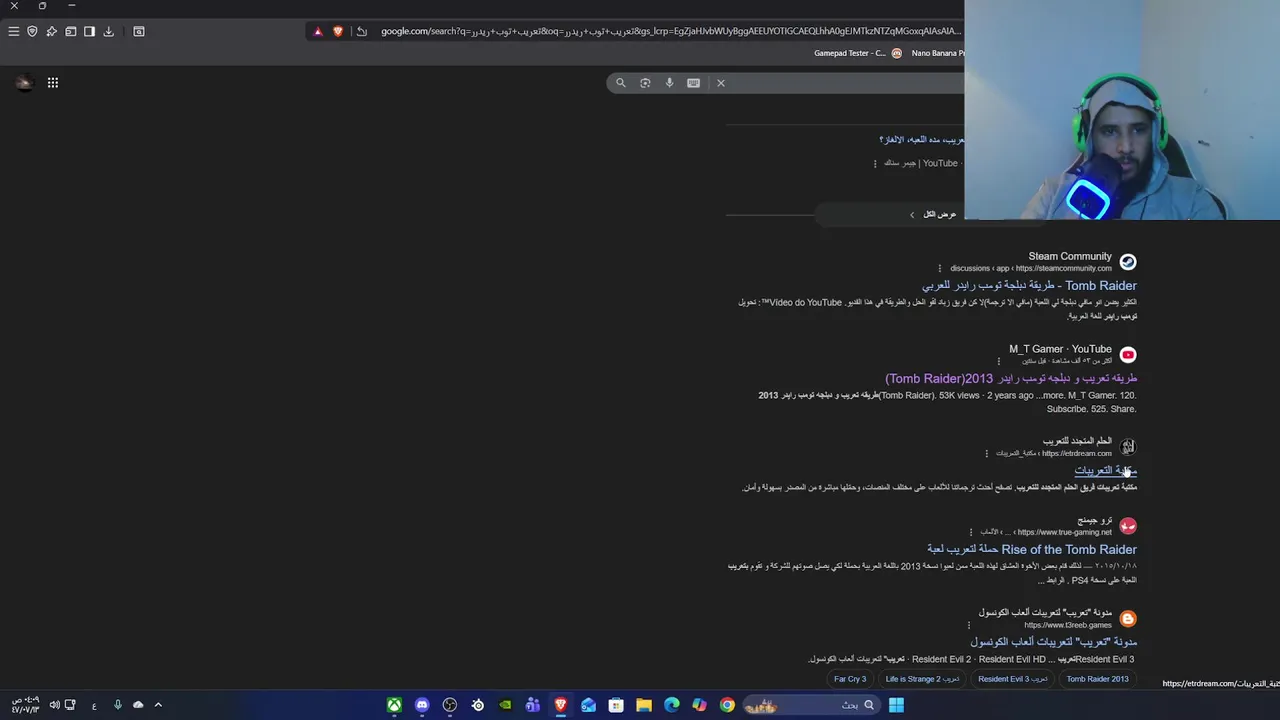Select the Tomb Raider 2013 chip

[x=1097, y=679]
